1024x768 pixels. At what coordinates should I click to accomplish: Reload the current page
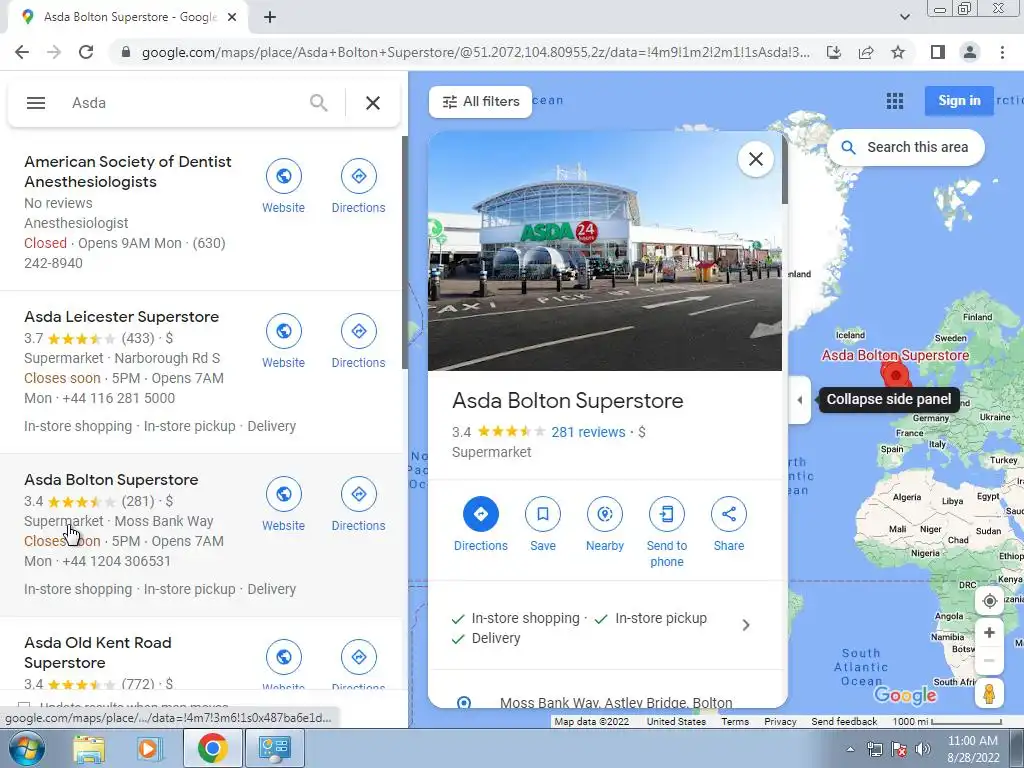pos(86,52)
